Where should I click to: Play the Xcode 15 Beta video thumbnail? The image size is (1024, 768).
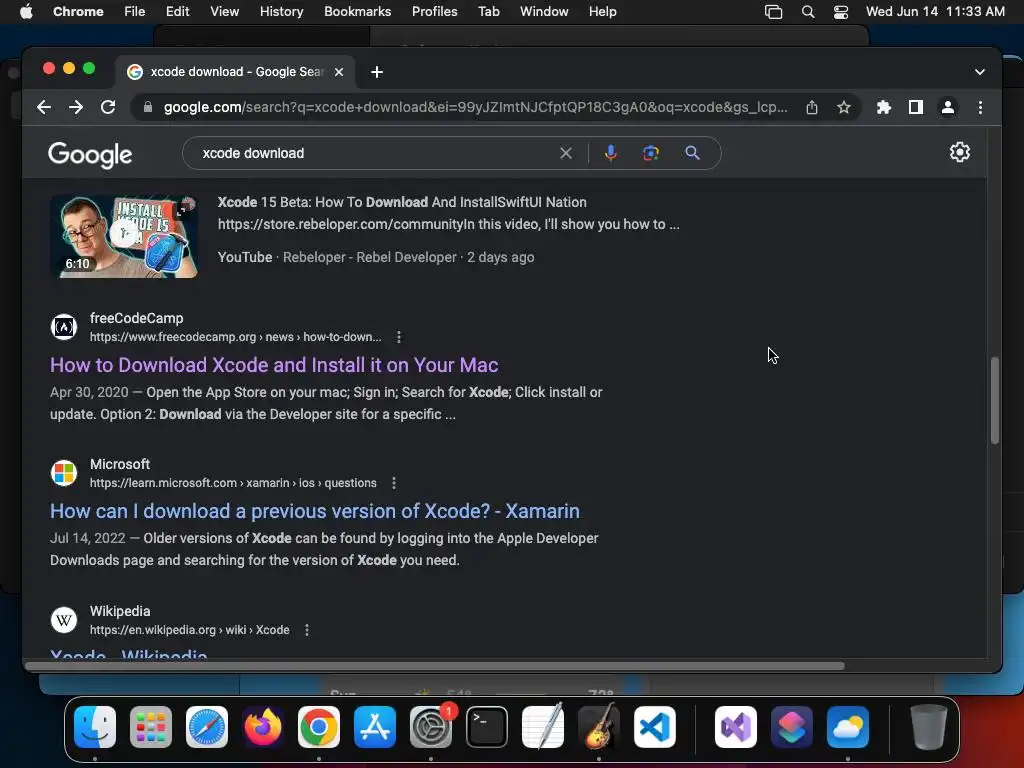[x=124, y=236]
